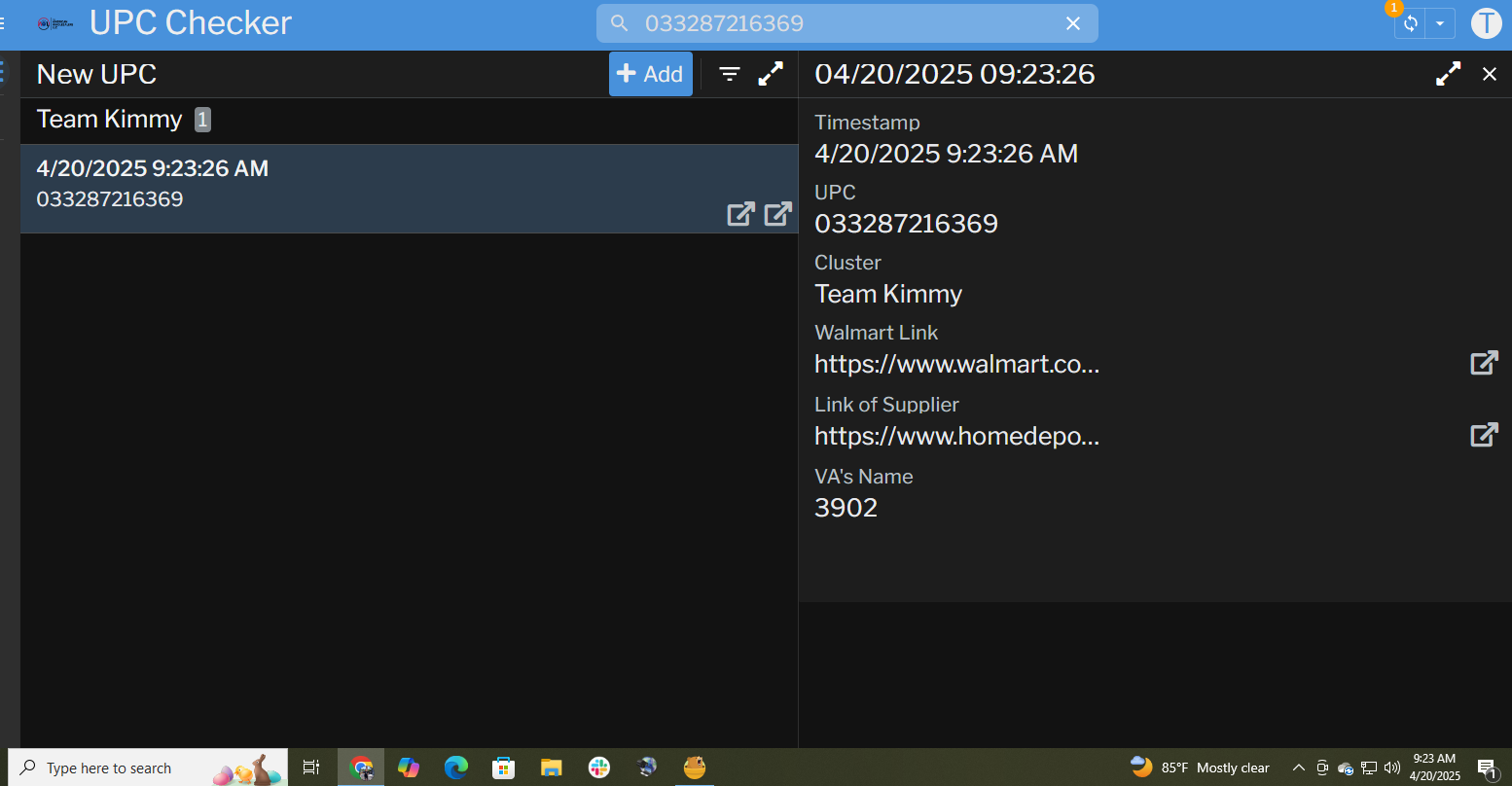Open the Walmart Link external icon in details
1512x786 pixels.
tap(1483, 364)
